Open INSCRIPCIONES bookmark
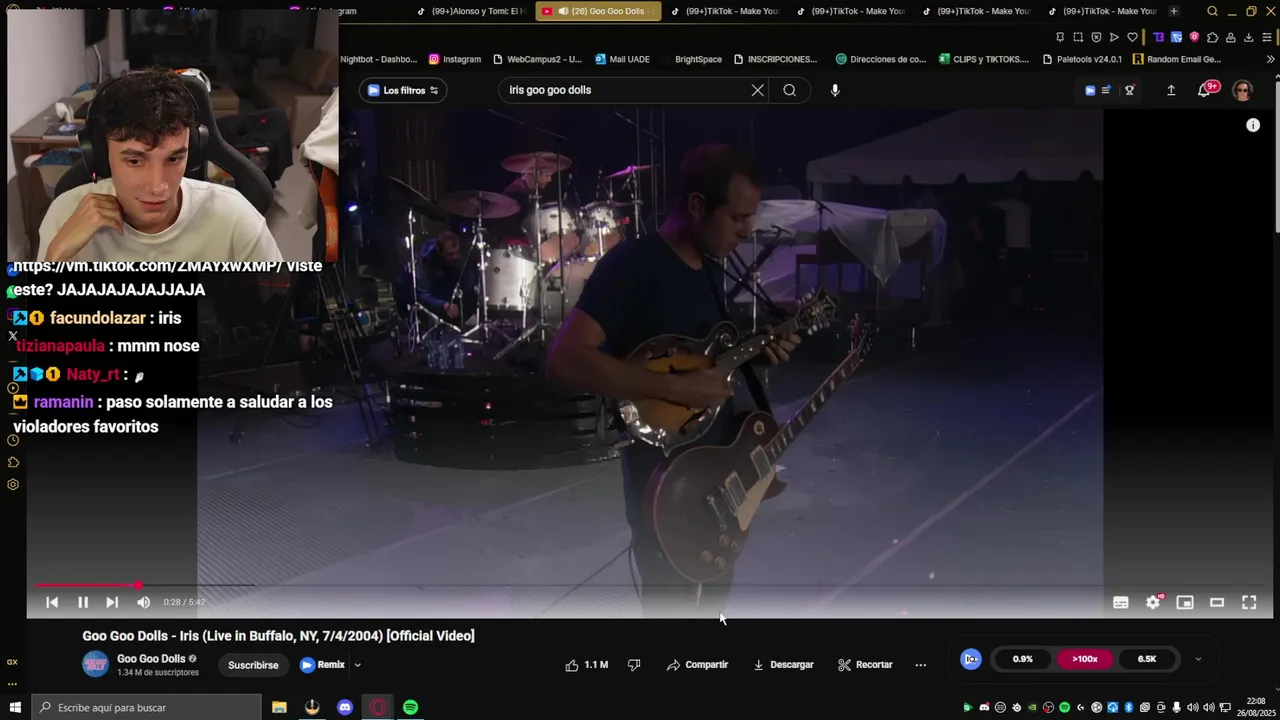The image size is (1280, 720). tap(775, 59)
